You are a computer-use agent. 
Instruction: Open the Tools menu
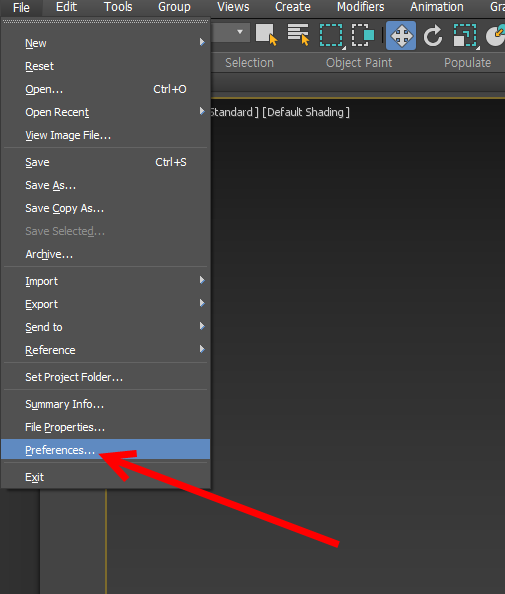(x=118, y=7)
